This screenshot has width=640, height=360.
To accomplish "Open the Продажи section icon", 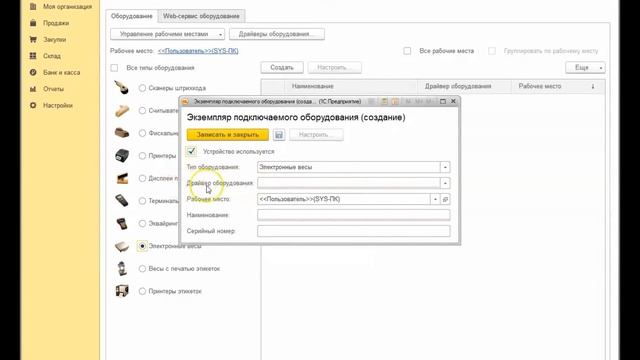I will [33, 23].
